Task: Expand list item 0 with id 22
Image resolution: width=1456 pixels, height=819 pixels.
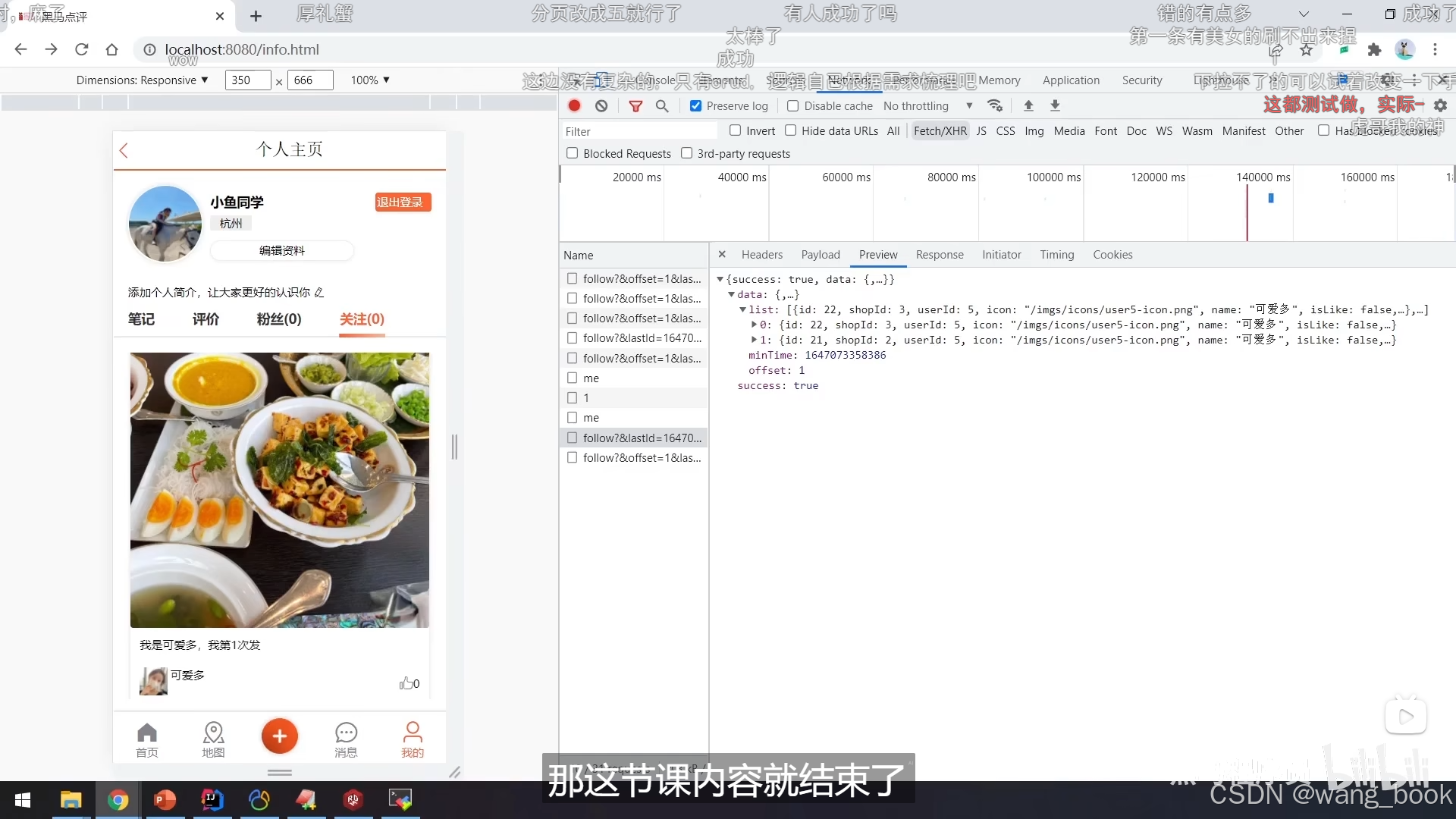Action: pyautogui.click(x=754, y=325)
